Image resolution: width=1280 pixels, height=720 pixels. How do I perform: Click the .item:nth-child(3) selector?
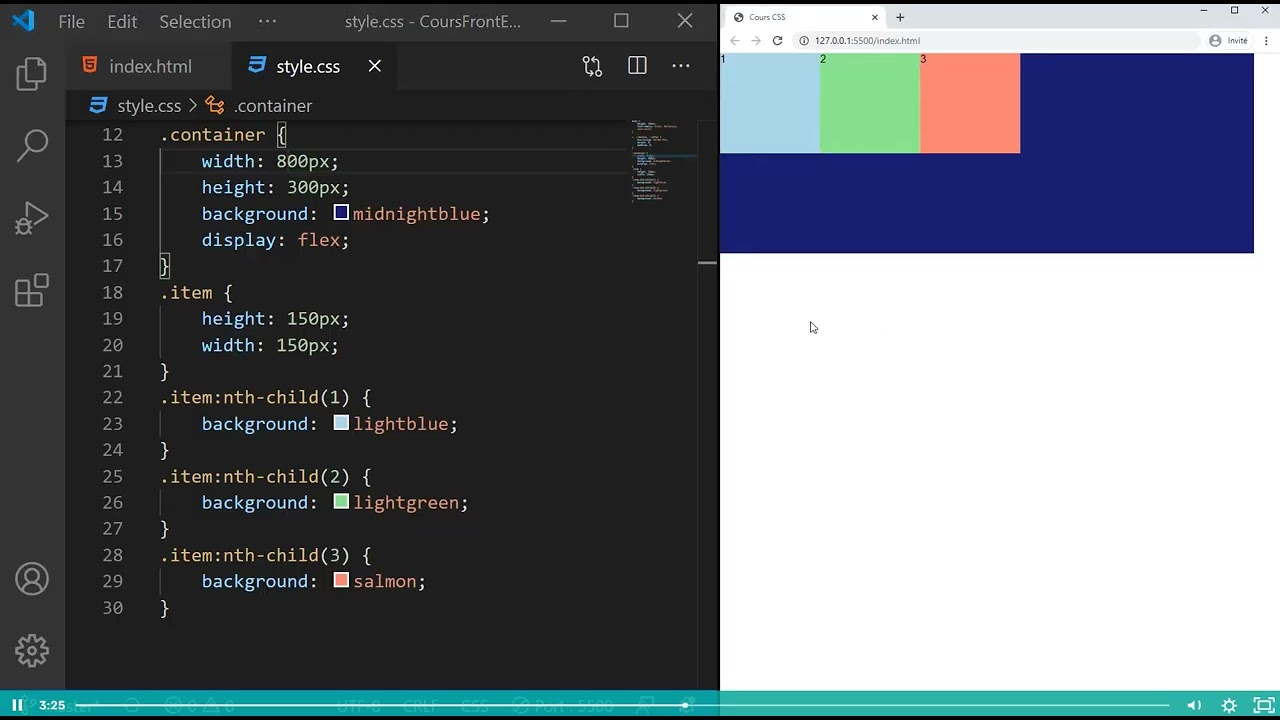click(x=255, y=555)
